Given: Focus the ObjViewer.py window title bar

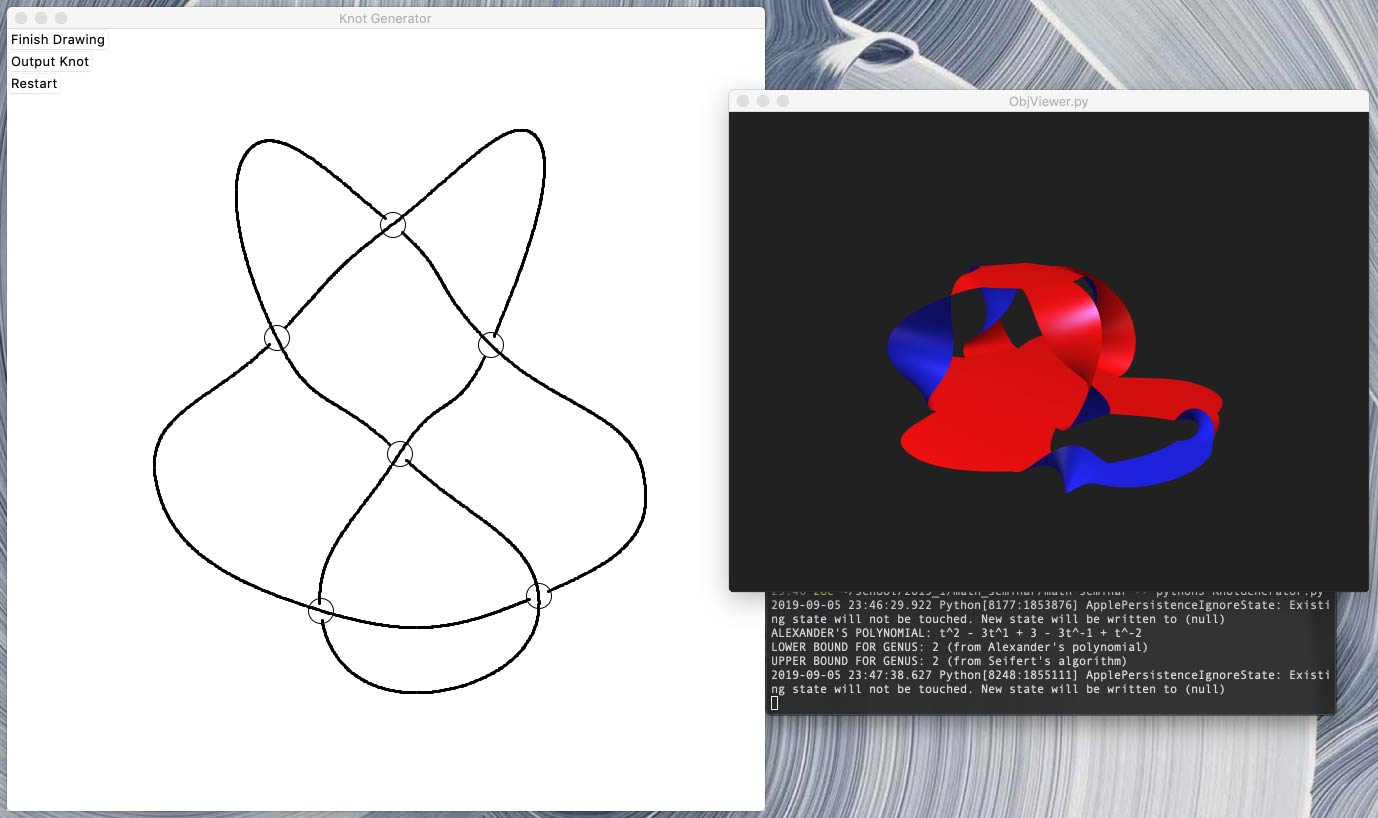Looking at the screenshot, I should [1048, 101].
